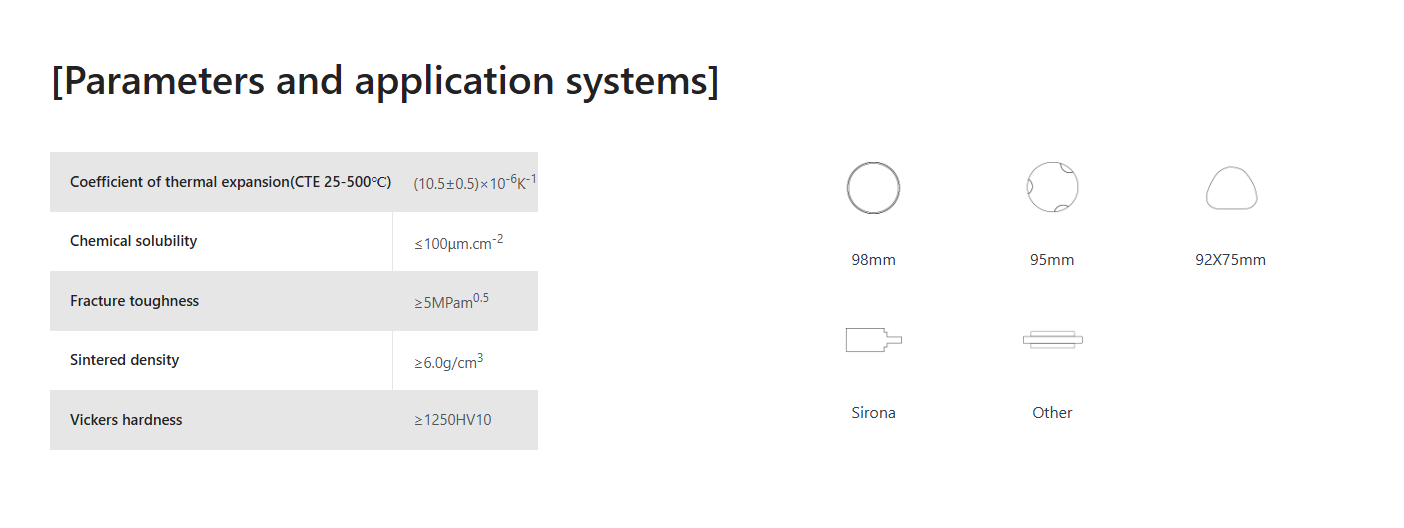The width and height of the screenshot is (1404, 528).
Task: Click the 92X75mm label
Action: tap(1230, 260)
